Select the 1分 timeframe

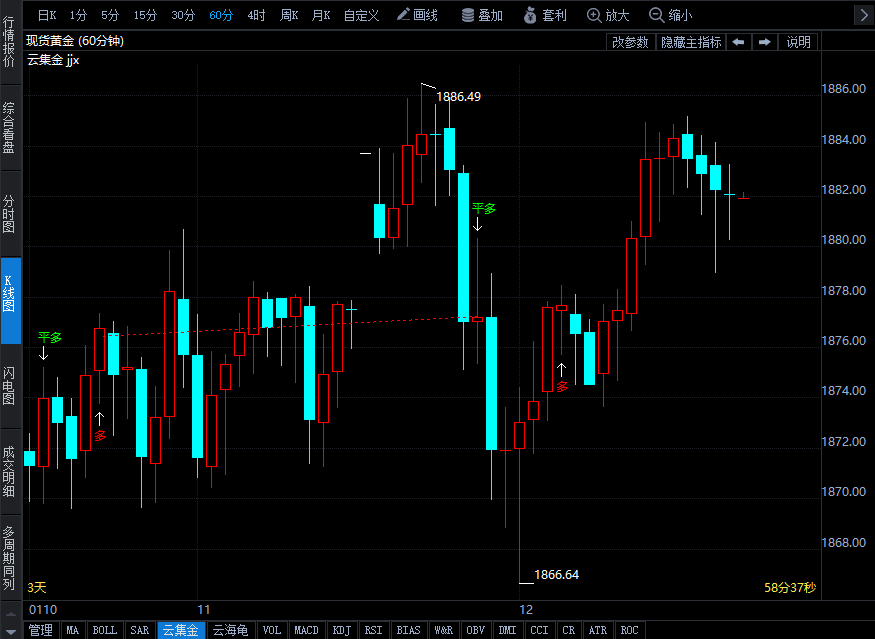tap(78, 15)
